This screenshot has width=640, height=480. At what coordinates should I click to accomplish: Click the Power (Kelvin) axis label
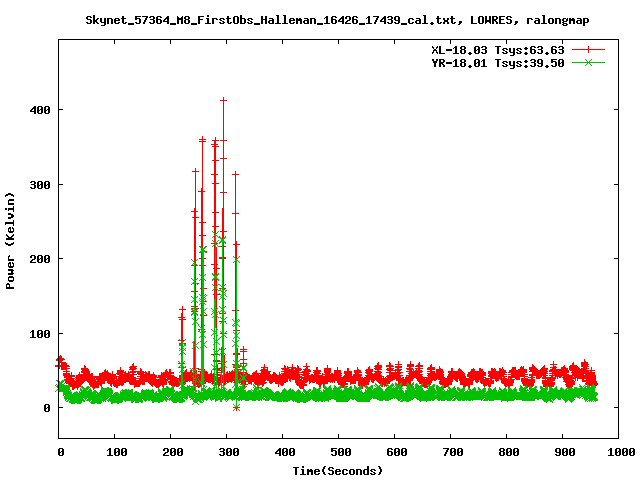10,241
